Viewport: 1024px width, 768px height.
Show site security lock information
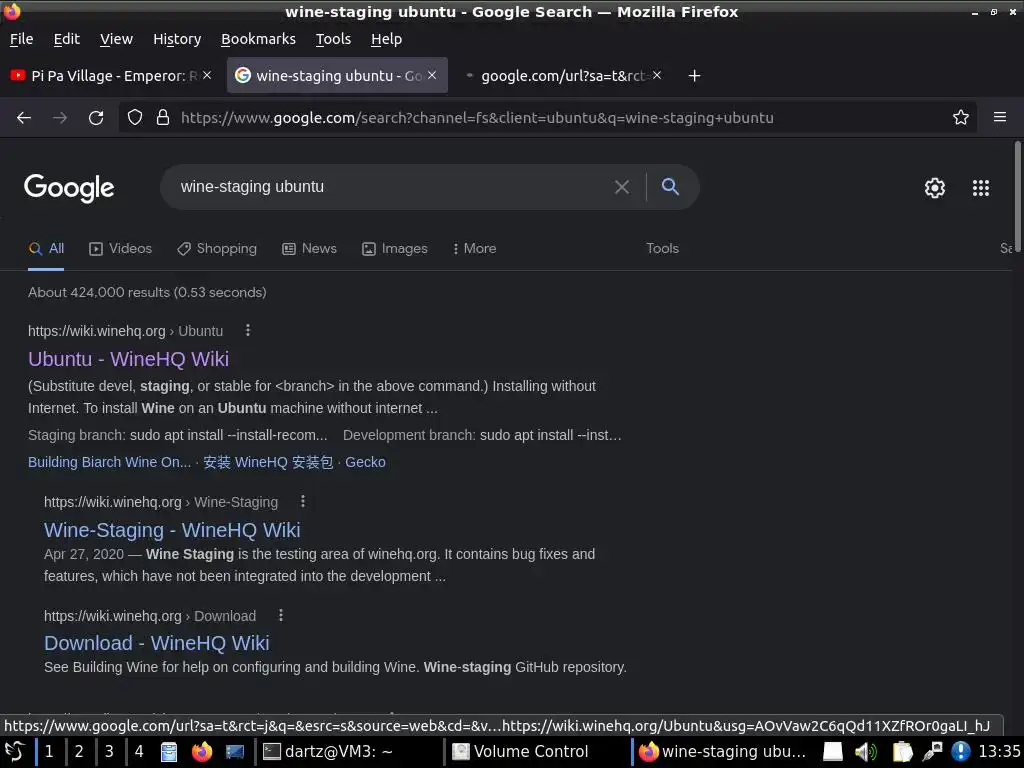coord(163,118)
